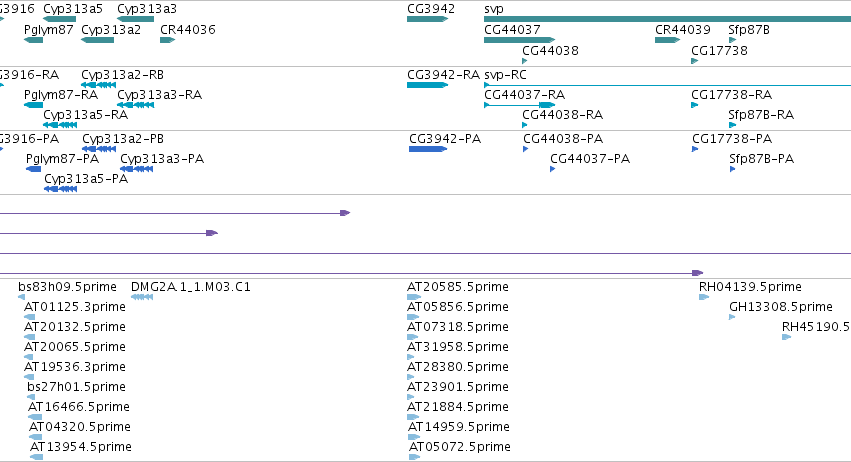The width and height of the screenshot is (851, 462).
Task: Select the CG3942 gene glyph
Action: tap(428, 20)
